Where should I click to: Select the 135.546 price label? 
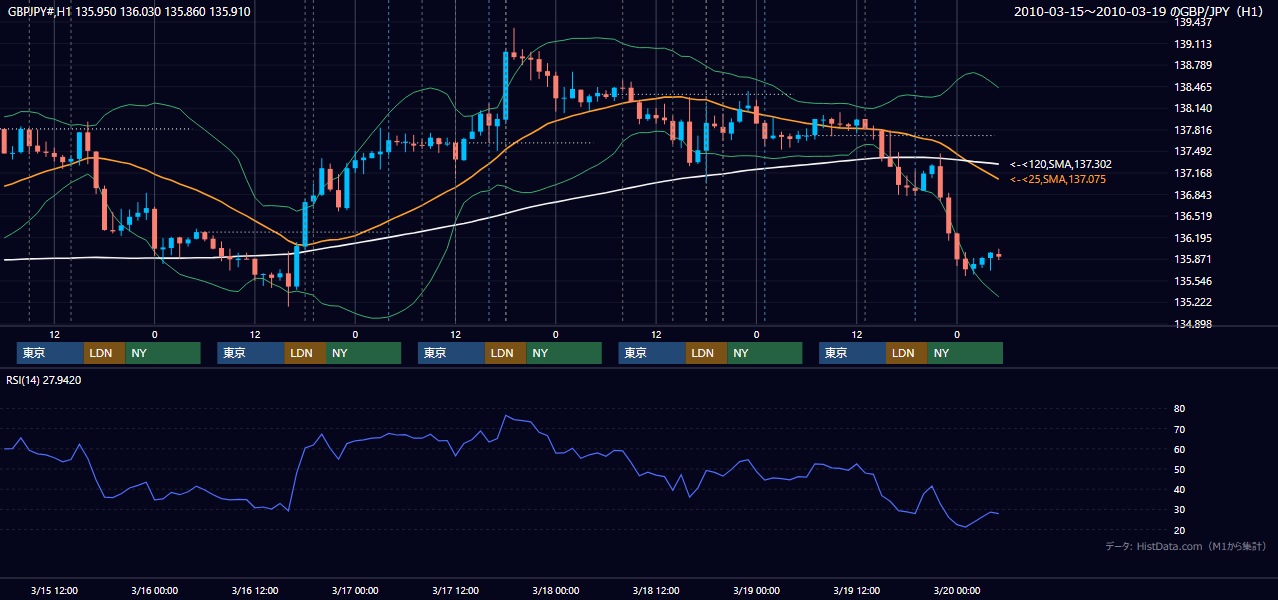(x=1193, y=281)
